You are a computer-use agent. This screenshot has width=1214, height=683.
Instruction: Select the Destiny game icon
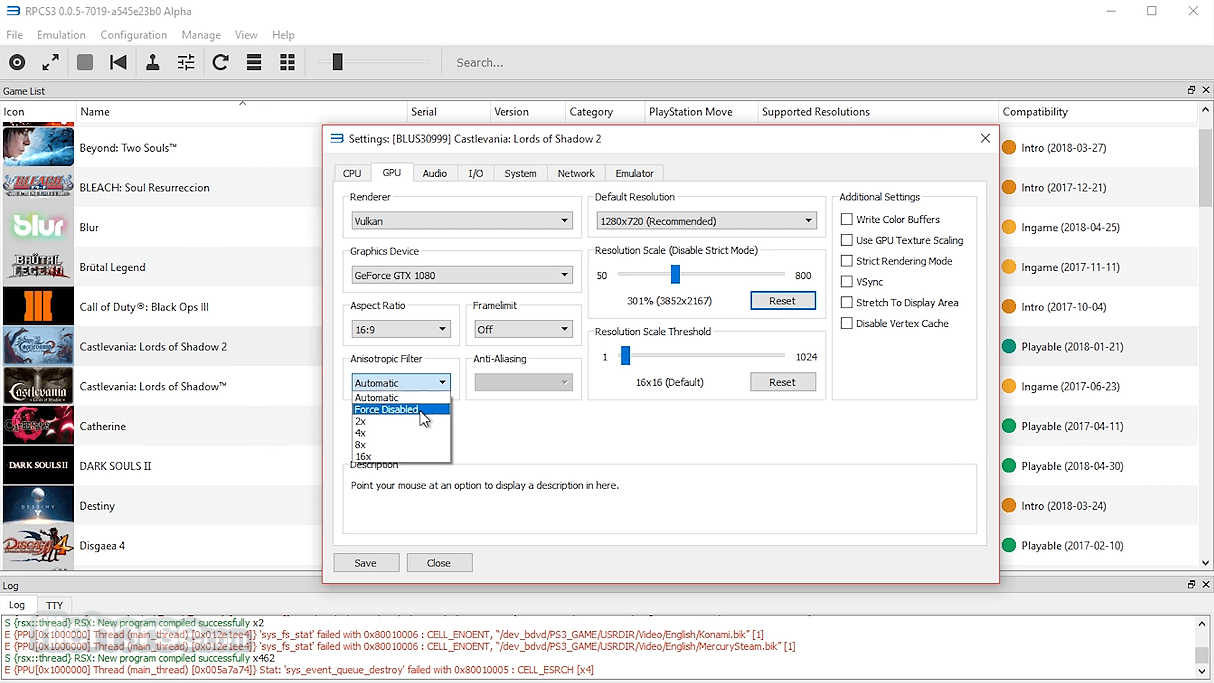pyautogui.click(x=38, y=506)
